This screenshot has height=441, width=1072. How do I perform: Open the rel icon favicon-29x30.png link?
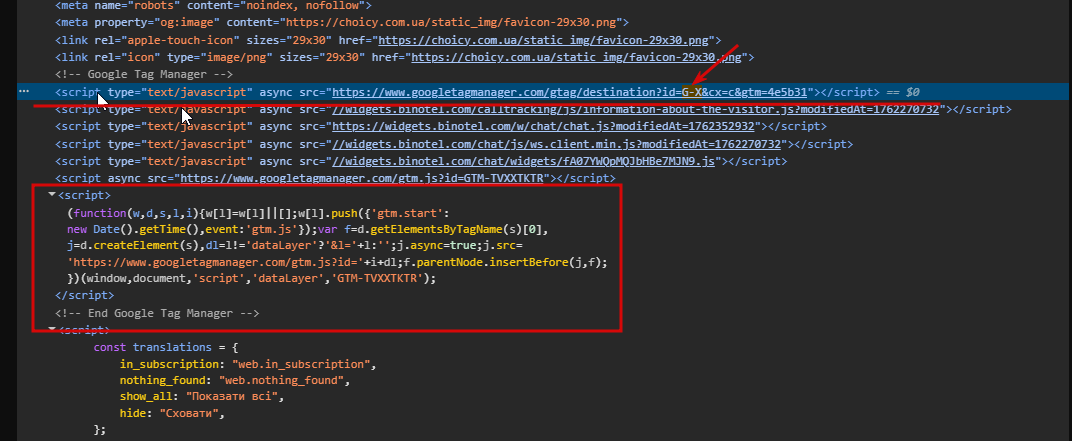576,57
